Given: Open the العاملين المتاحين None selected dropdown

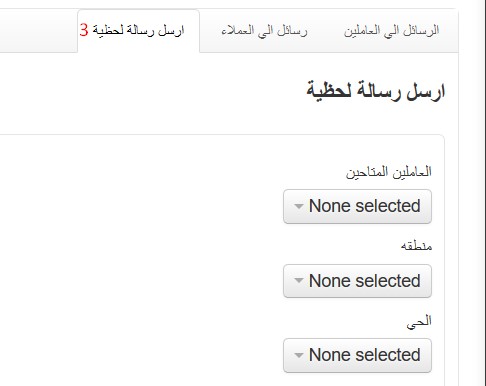Looking at the screenshot, I should [357, 206].
